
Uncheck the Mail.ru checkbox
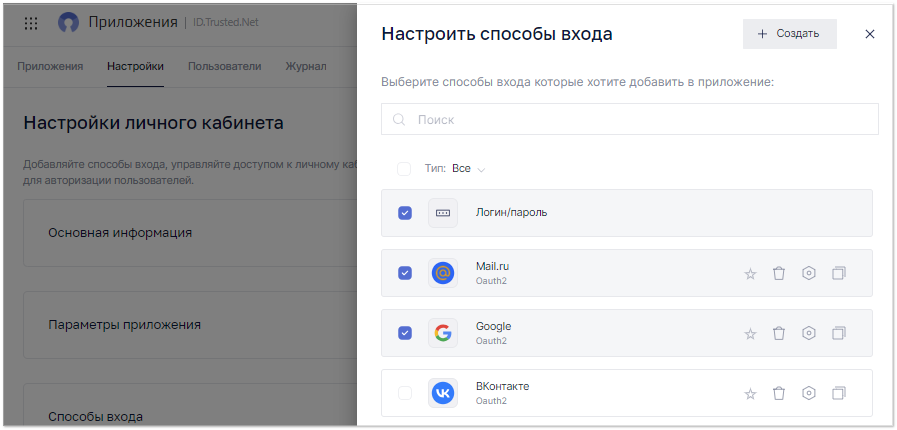click(404, 273)
